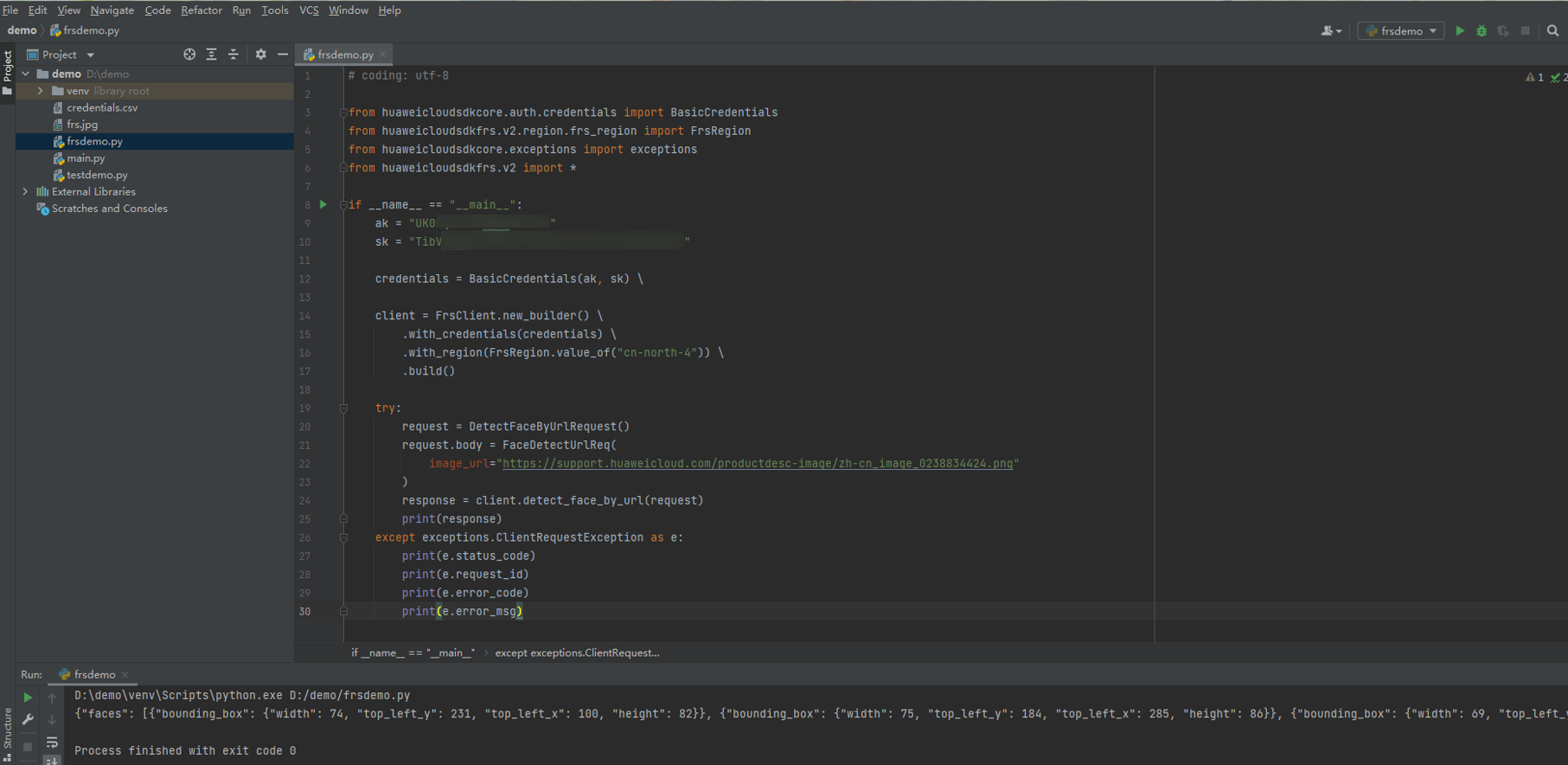Select testdemo.py in the project tree
The width and height of the screenshot is (1568, 765).
coord(97,175)
